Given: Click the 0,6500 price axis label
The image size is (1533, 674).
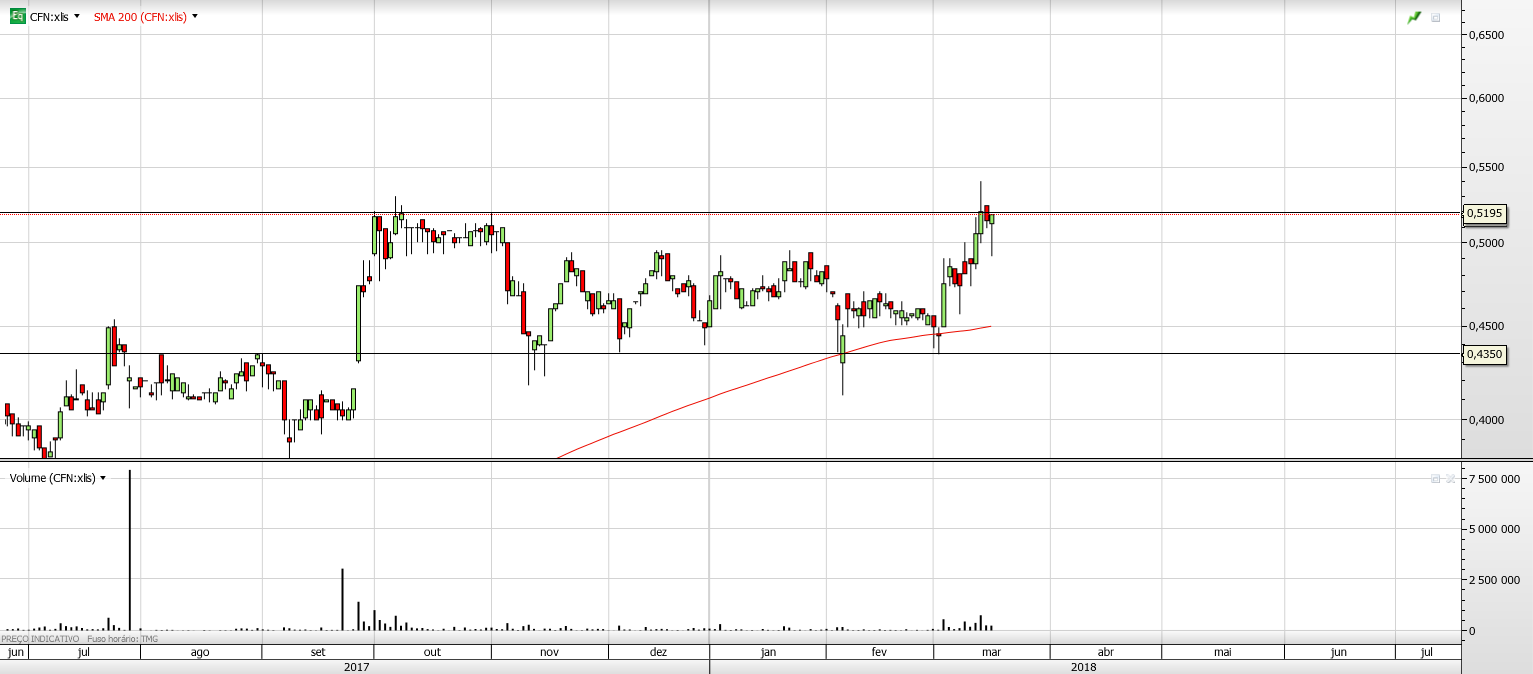Looking at the screenshot, I should (x=1486, y=35).
